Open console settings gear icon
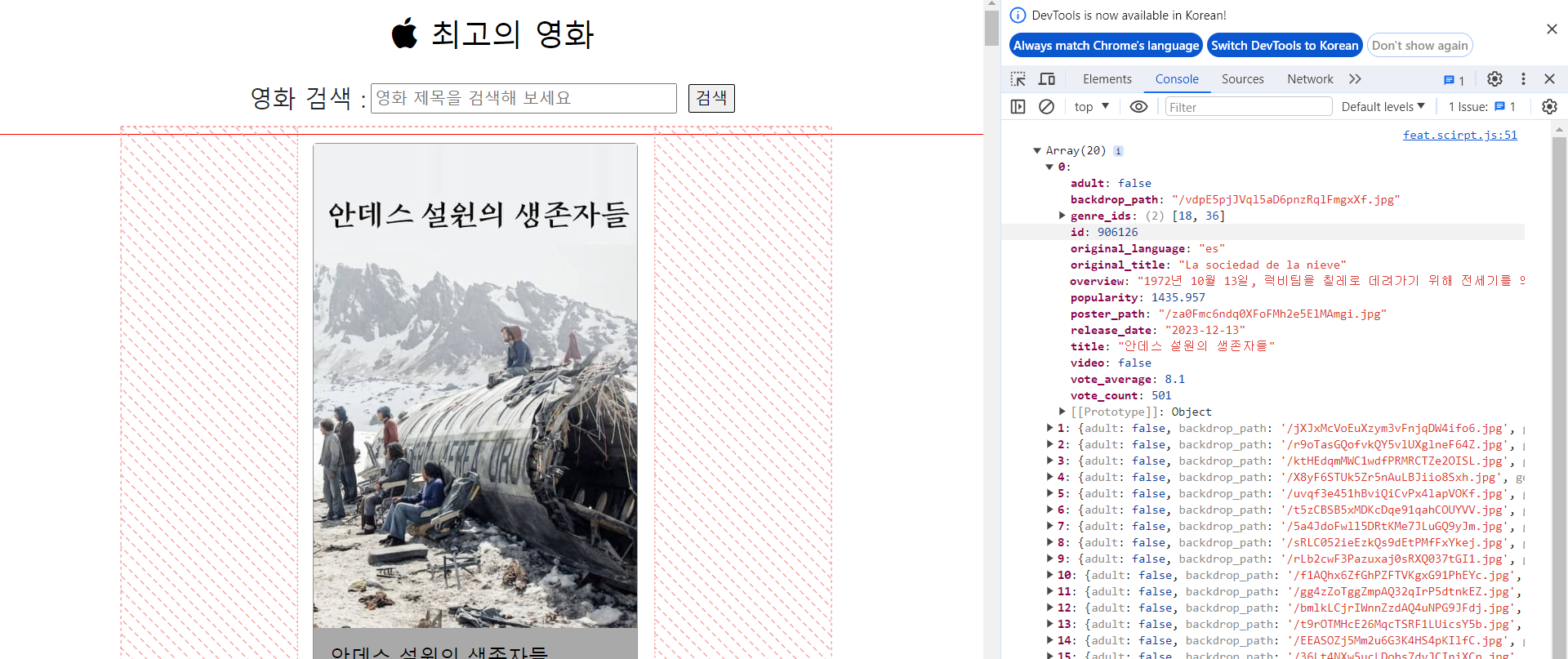 coord(1549,107)
